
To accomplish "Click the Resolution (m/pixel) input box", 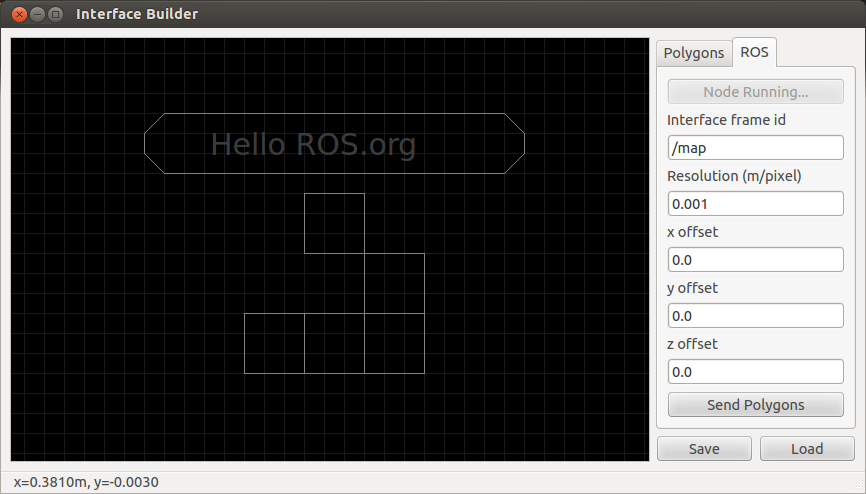I will click(755, 204).
